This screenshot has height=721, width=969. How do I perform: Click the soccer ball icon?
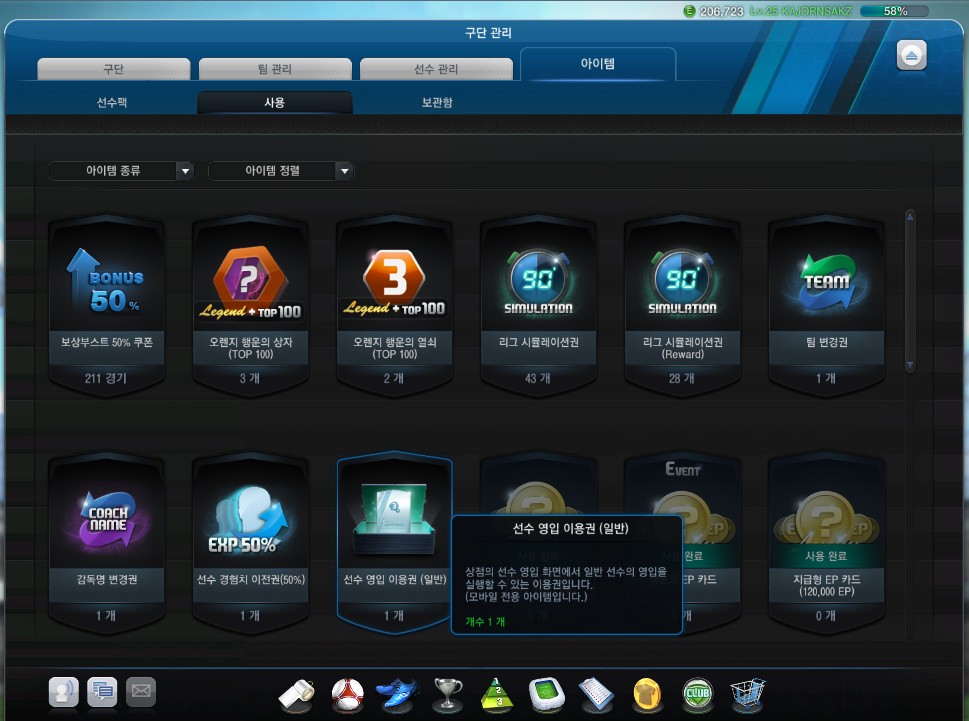pyautogui.click(x=347, y=695)
